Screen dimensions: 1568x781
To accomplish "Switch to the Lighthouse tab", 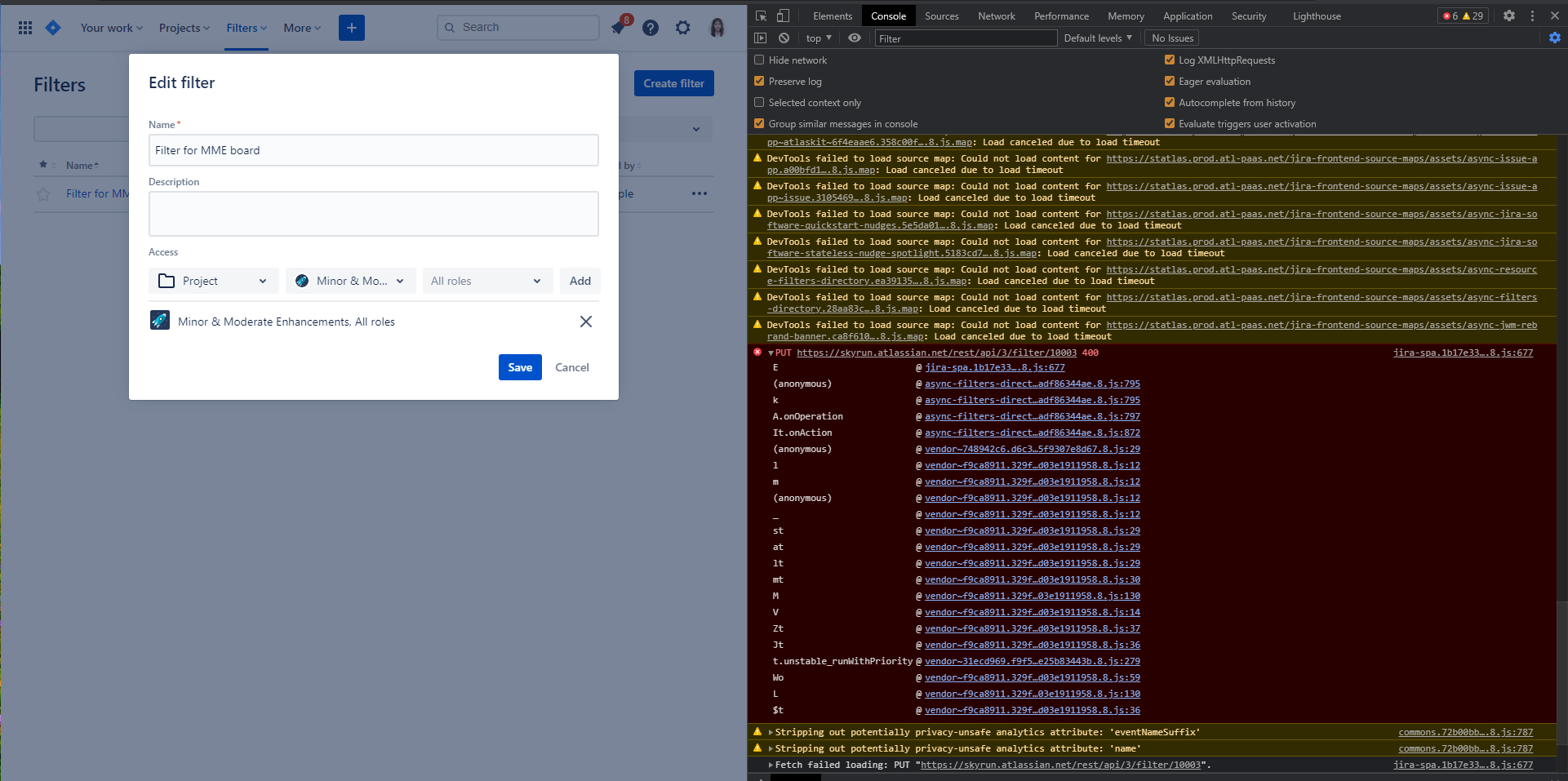I will click(x=1317, y=16).
